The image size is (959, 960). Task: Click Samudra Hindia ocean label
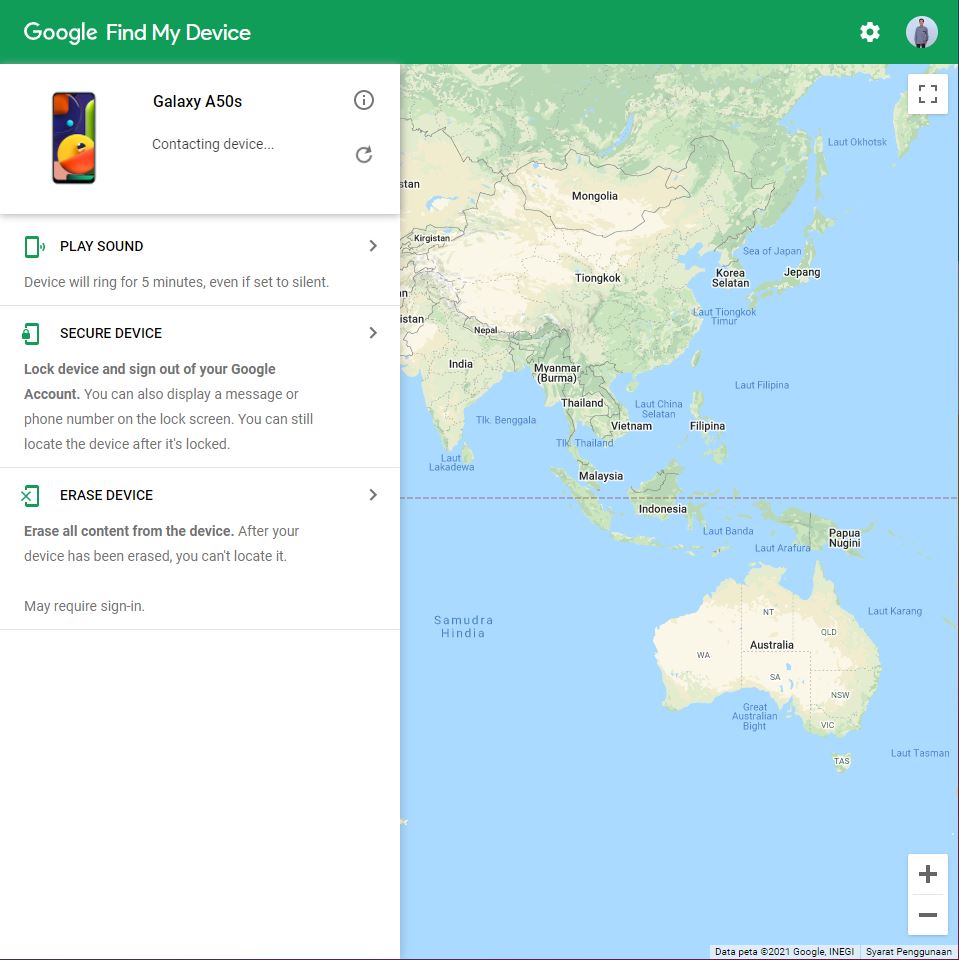click(464, 626)
